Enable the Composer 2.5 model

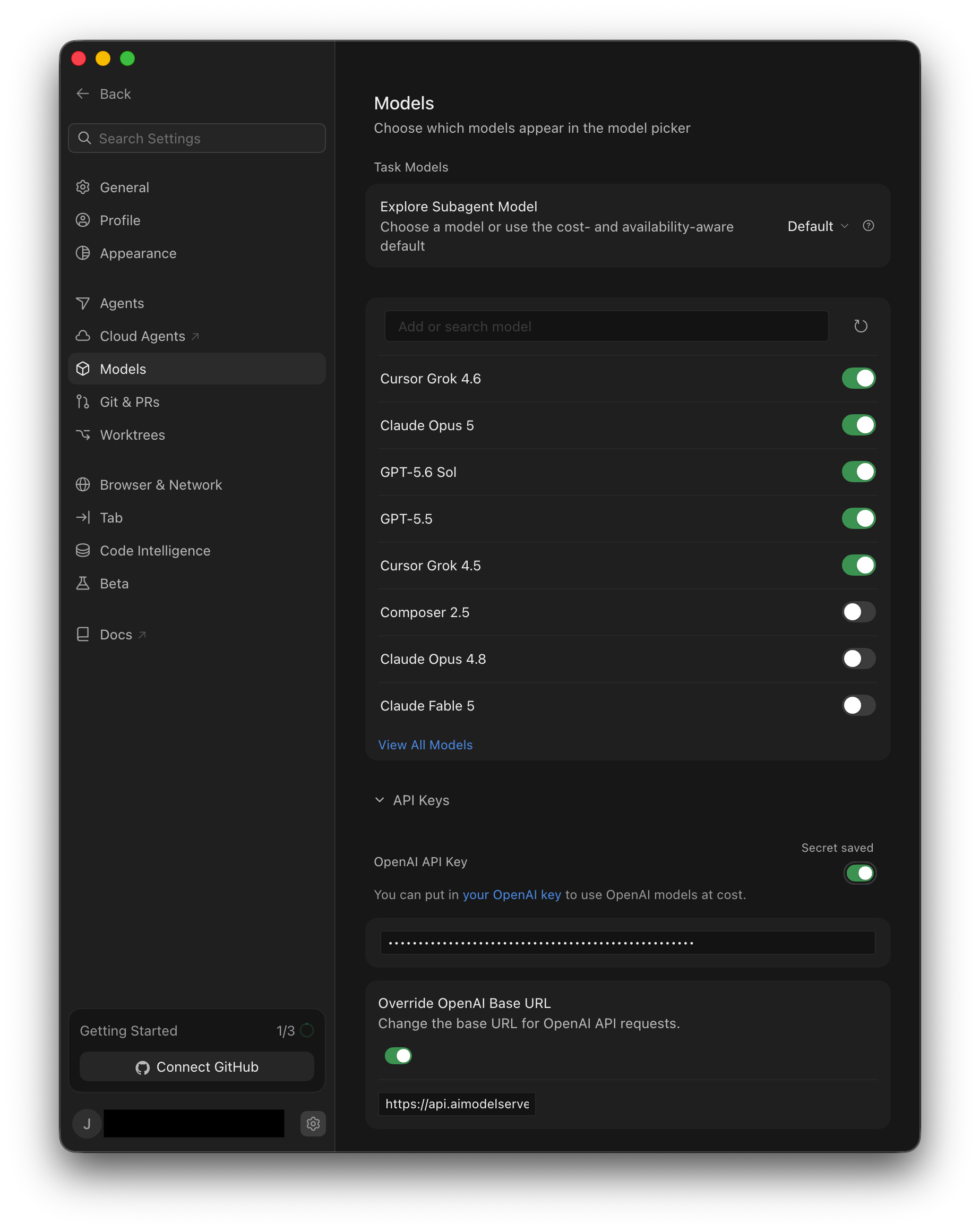(858, 612)
